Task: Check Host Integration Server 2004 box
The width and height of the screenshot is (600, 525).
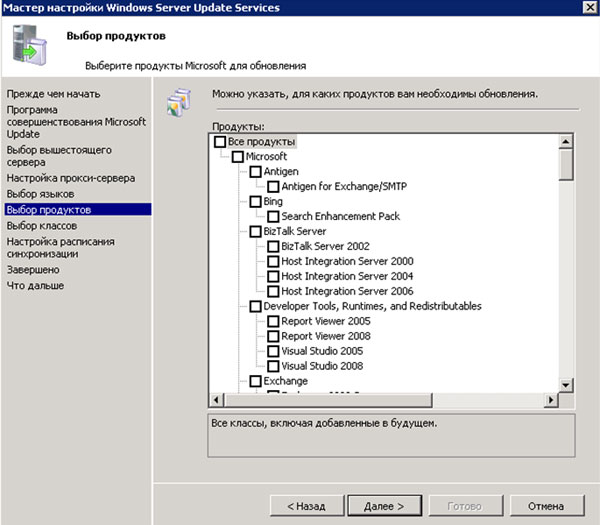Action: pos(273,276)
